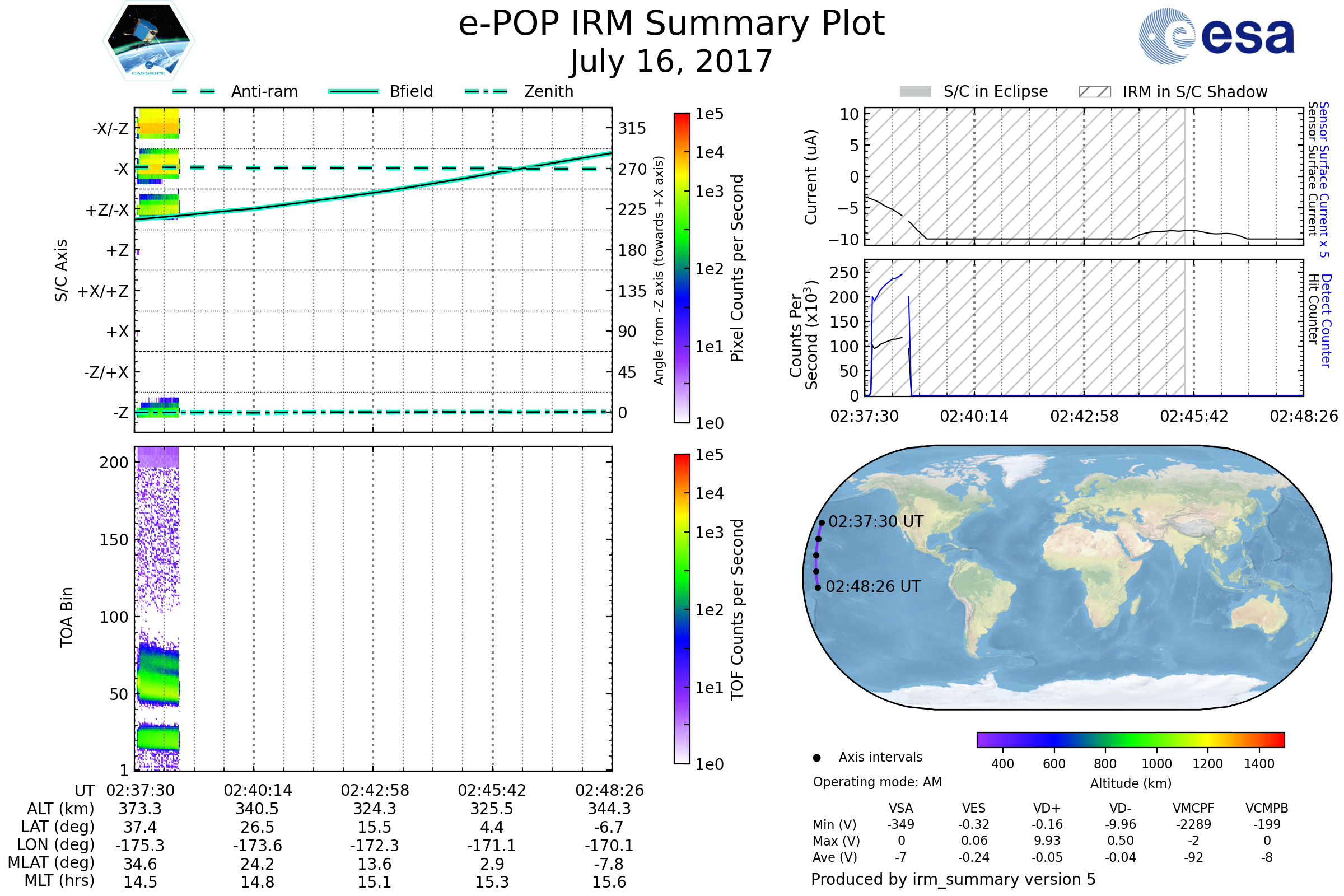Click the Axis intervals black dot marker
This screenshot has width=1344, height=896.
click(817, 758)
